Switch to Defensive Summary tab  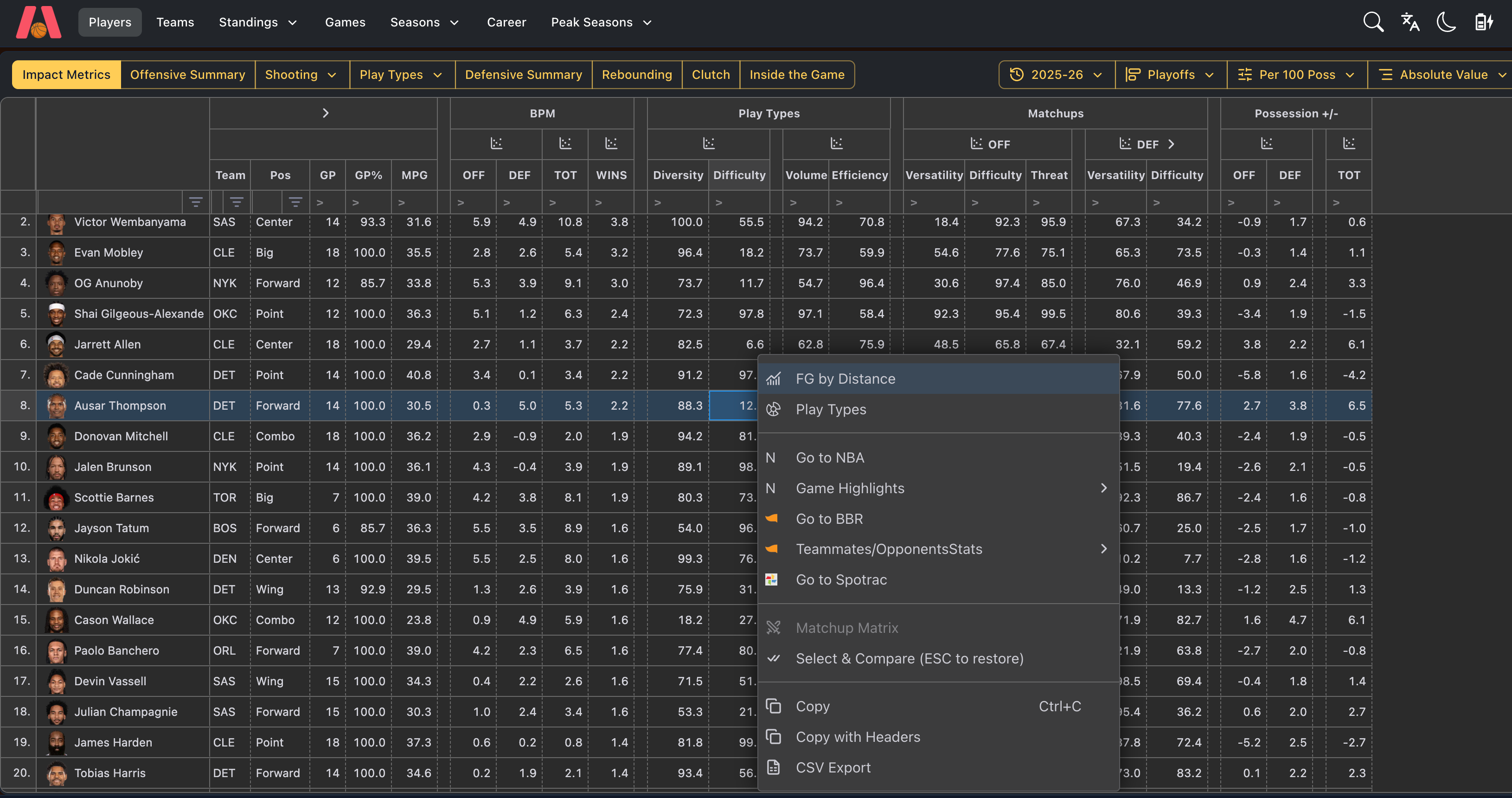pyautogui.click(x=524, y=75)
